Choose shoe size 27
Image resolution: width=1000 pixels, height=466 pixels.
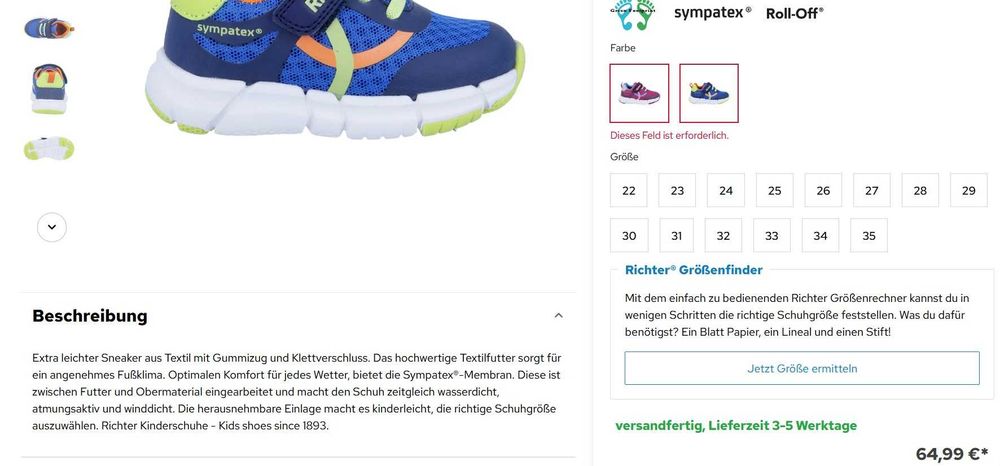(872, 190)
